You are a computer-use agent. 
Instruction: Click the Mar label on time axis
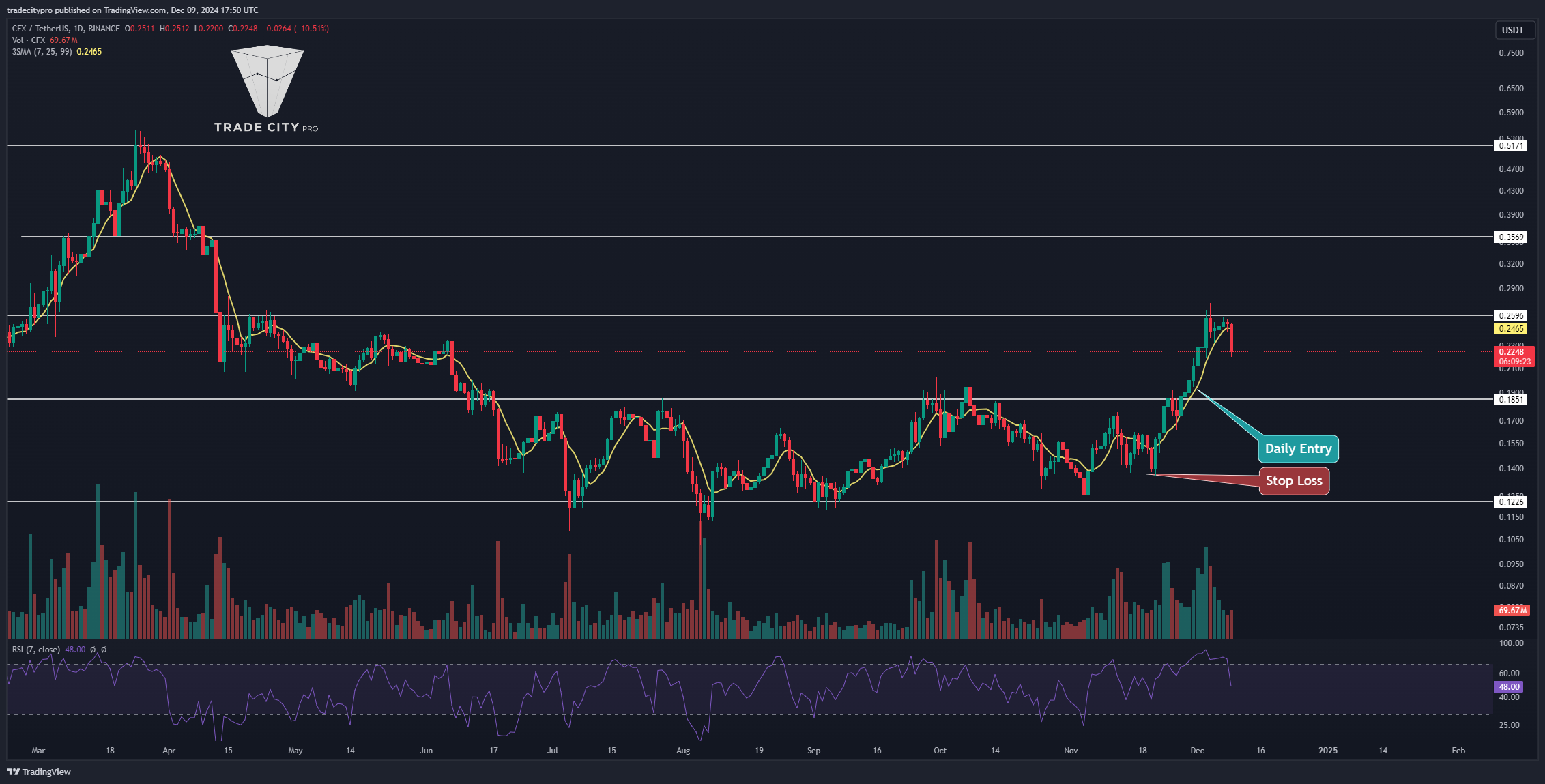(x=38, y=751)
